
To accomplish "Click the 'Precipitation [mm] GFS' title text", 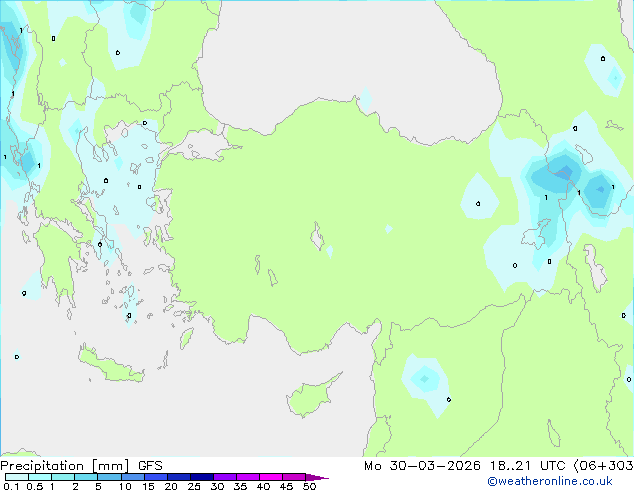I will [81, 466].
